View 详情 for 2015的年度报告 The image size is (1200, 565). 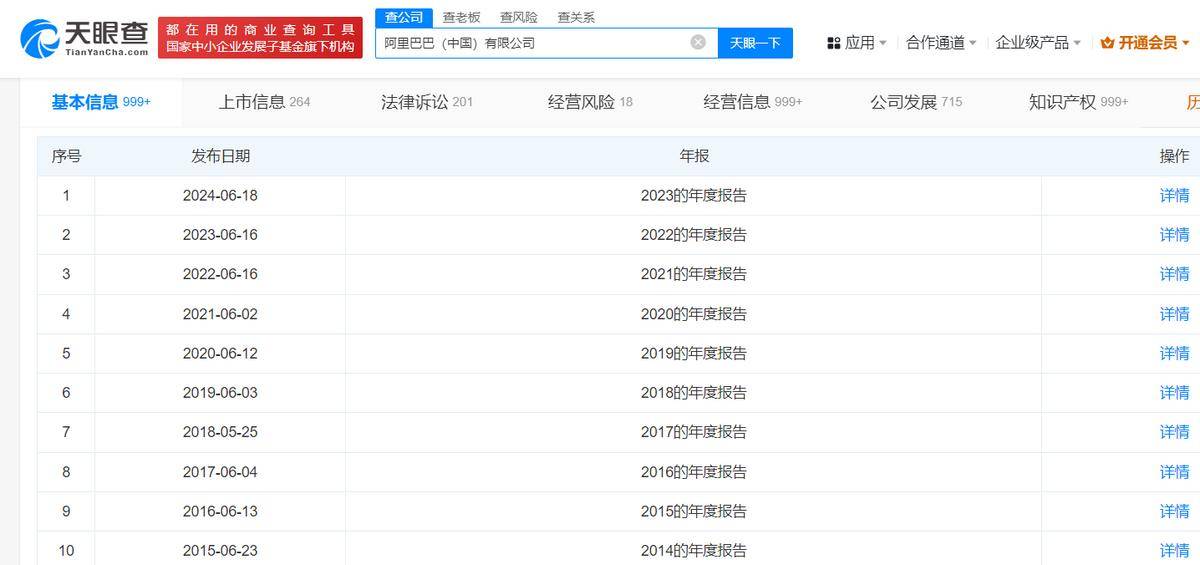point(1174,511)
